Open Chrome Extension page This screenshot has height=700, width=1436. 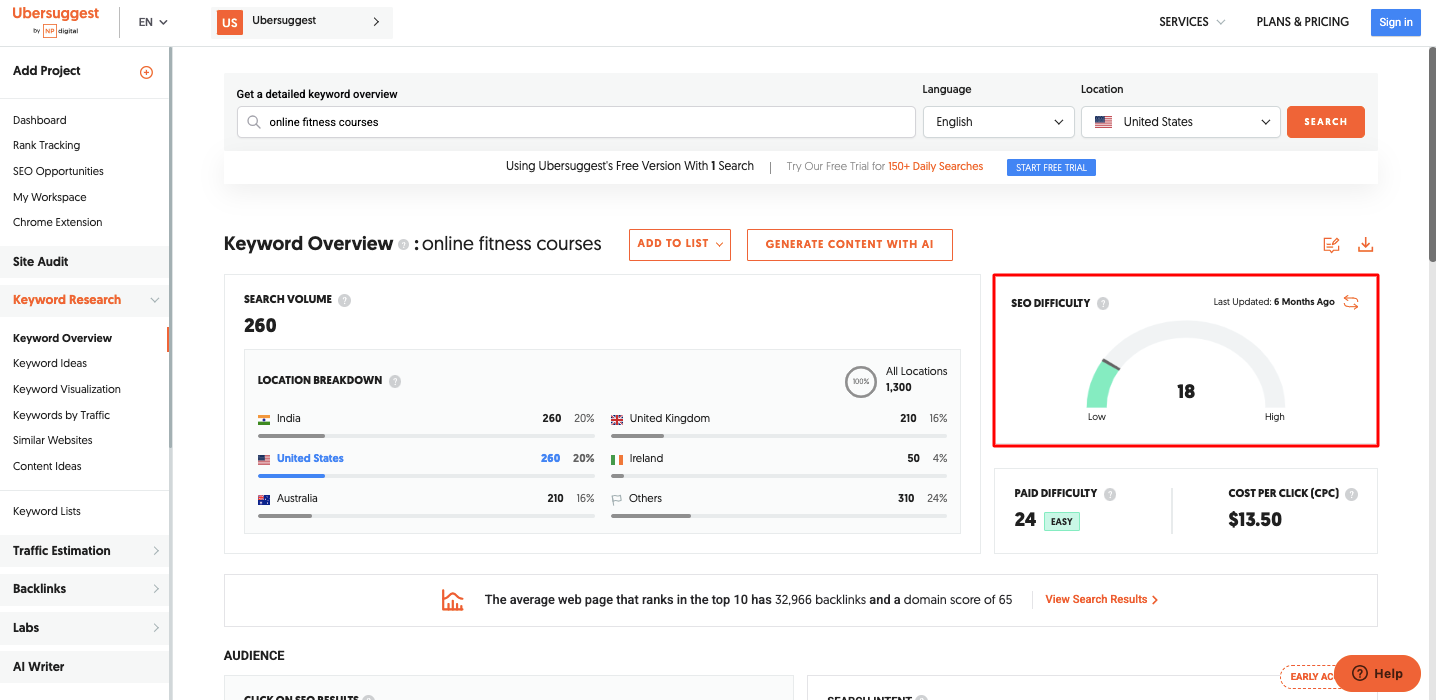click(x=58, y=223)
